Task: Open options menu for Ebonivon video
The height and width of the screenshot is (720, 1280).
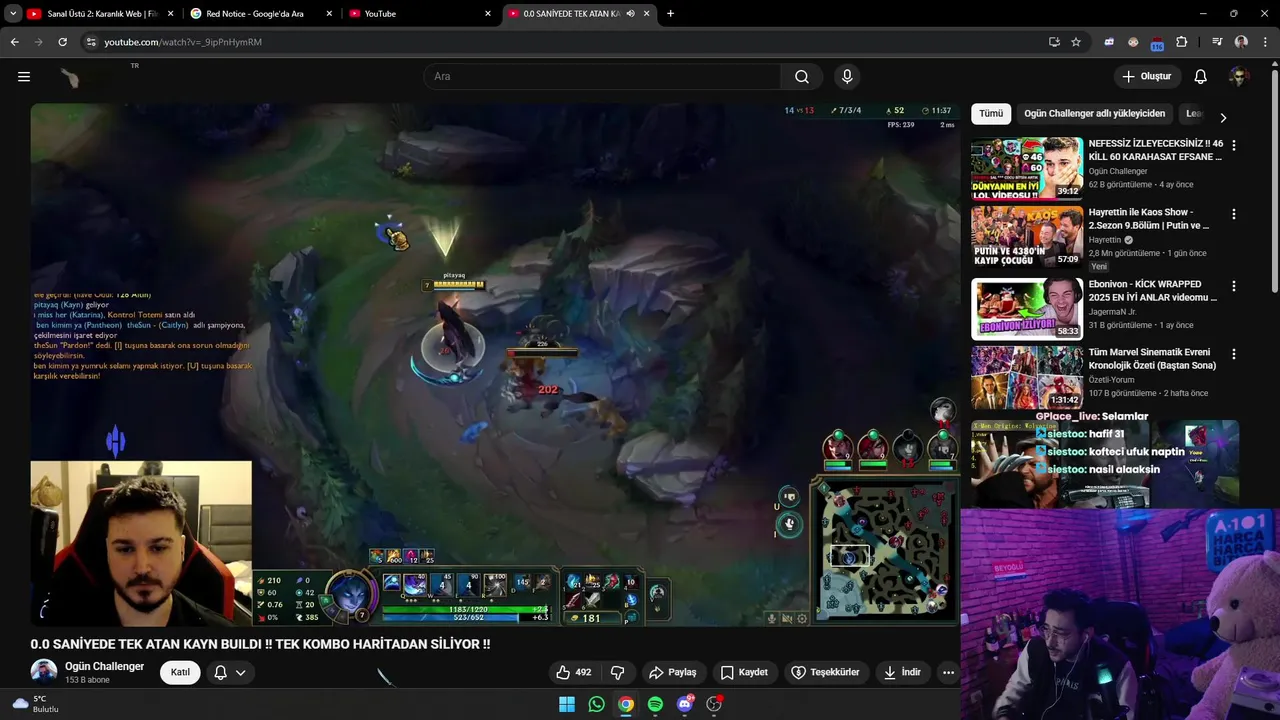Action: tap(1233, 286)
